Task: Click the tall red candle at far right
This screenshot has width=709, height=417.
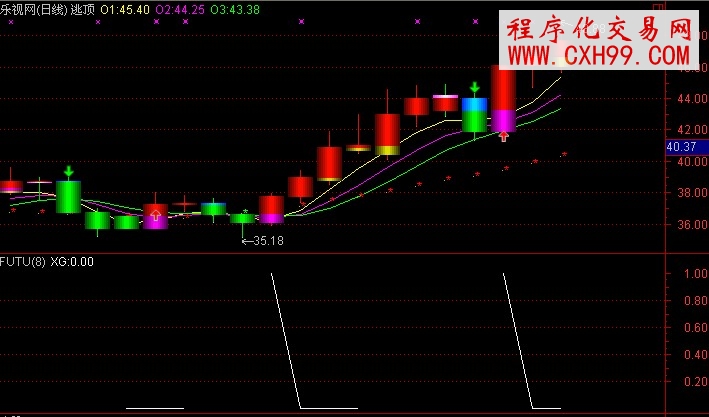Action: 503,88
